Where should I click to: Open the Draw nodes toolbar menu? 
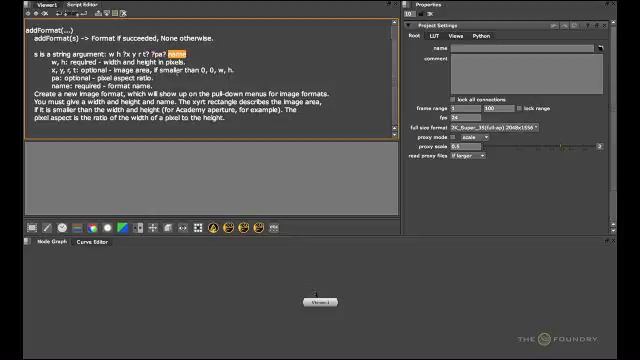pyautogui.click(x=47, y=228)
